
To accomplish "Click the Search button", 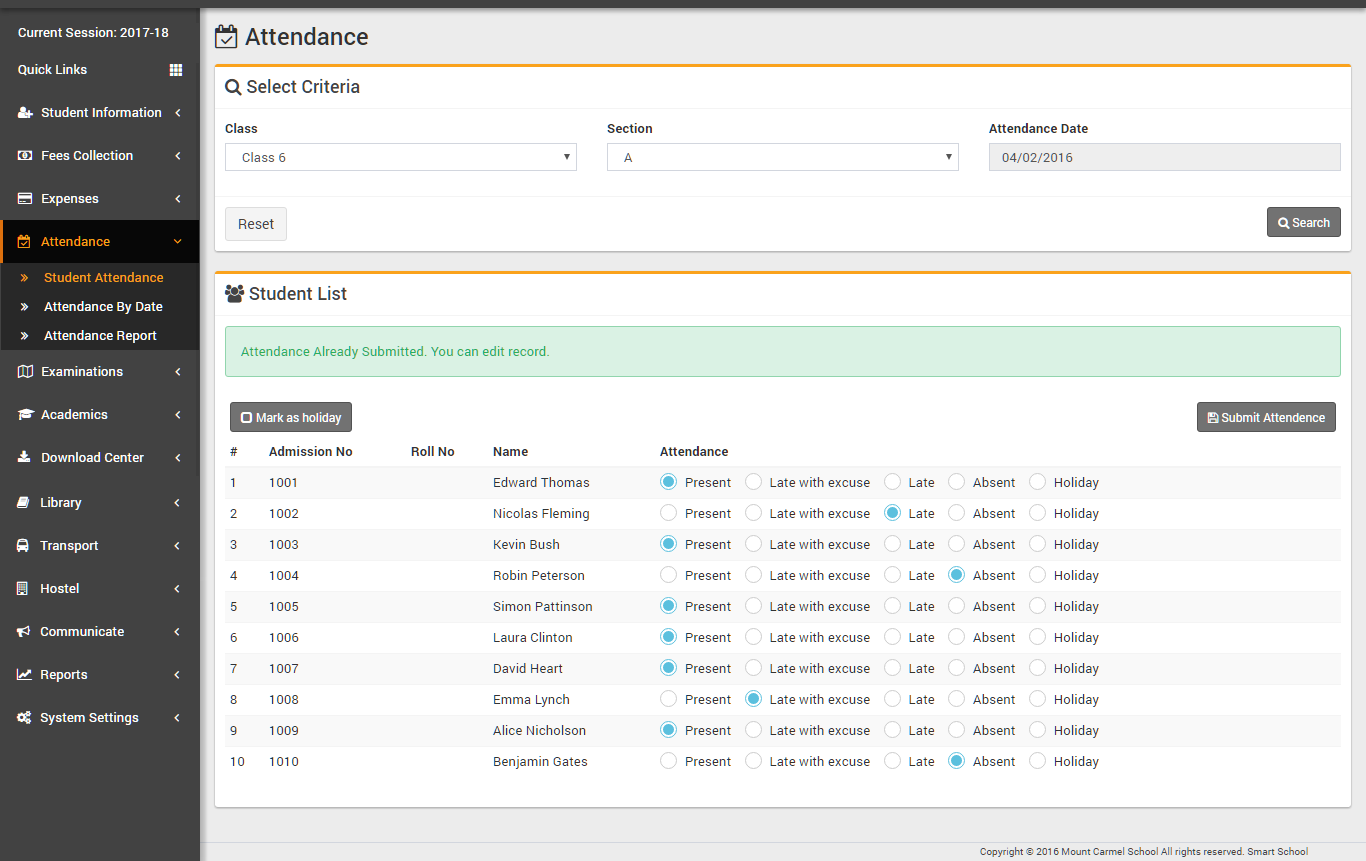I will coord(1304,222).
